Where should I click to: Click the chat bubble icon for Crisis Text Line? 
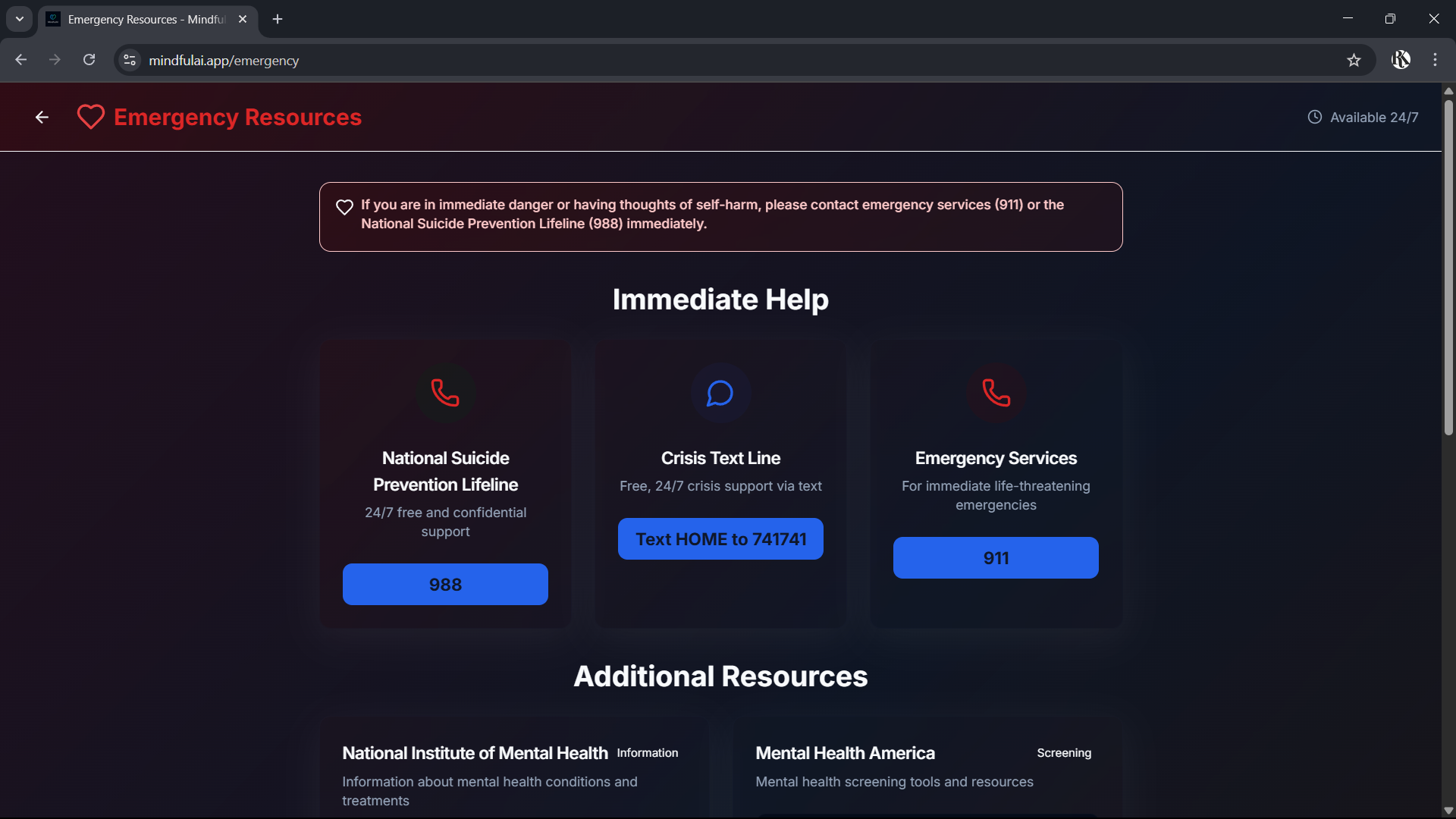720,393
